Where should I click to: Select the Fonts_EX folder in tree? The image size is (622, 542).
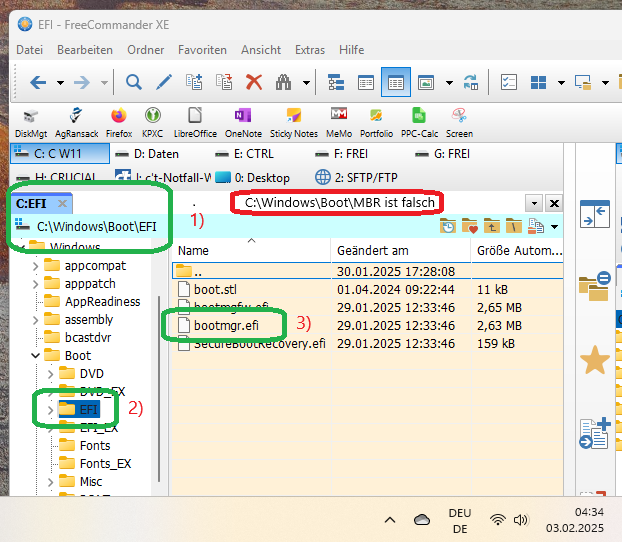tap(105, 463)
